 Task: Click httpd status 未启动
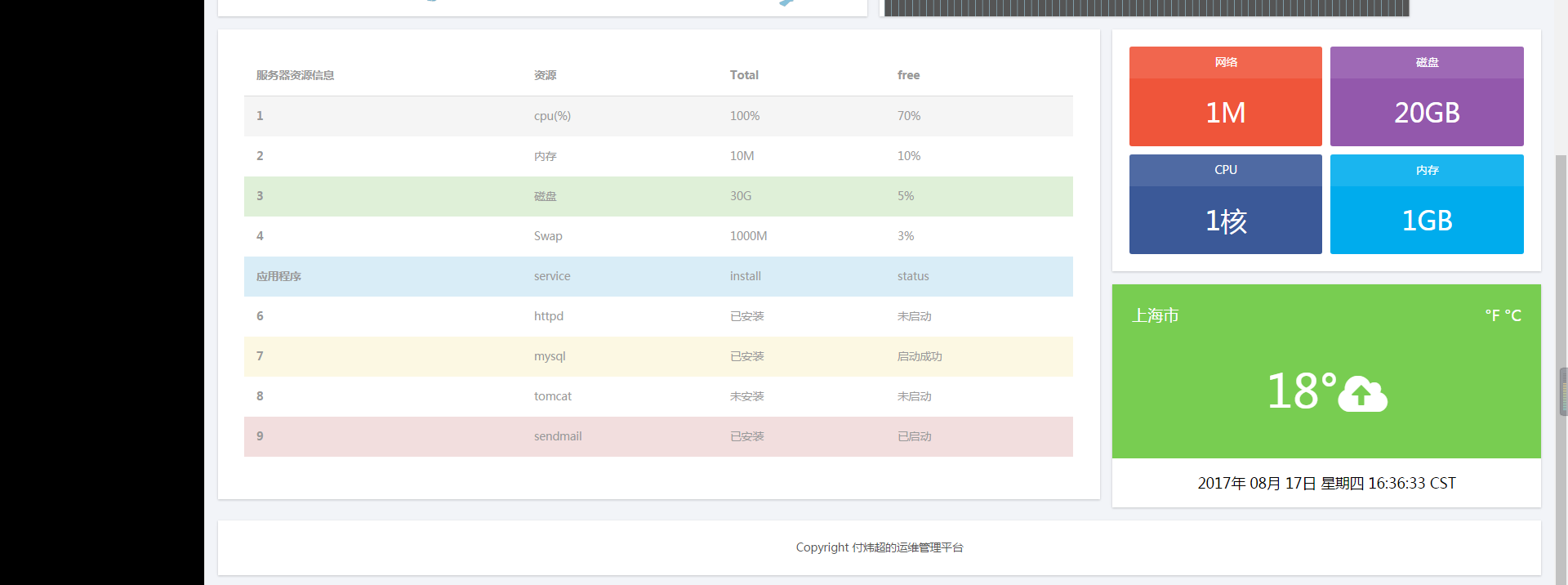point(914,316)
